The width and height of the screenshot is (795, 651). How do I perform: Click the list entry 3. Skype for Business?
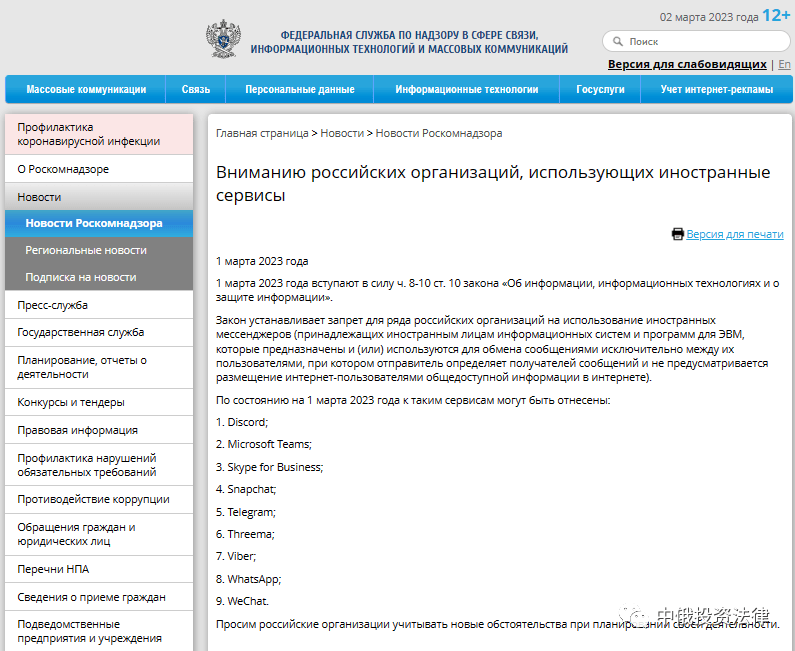coord(269,467)
